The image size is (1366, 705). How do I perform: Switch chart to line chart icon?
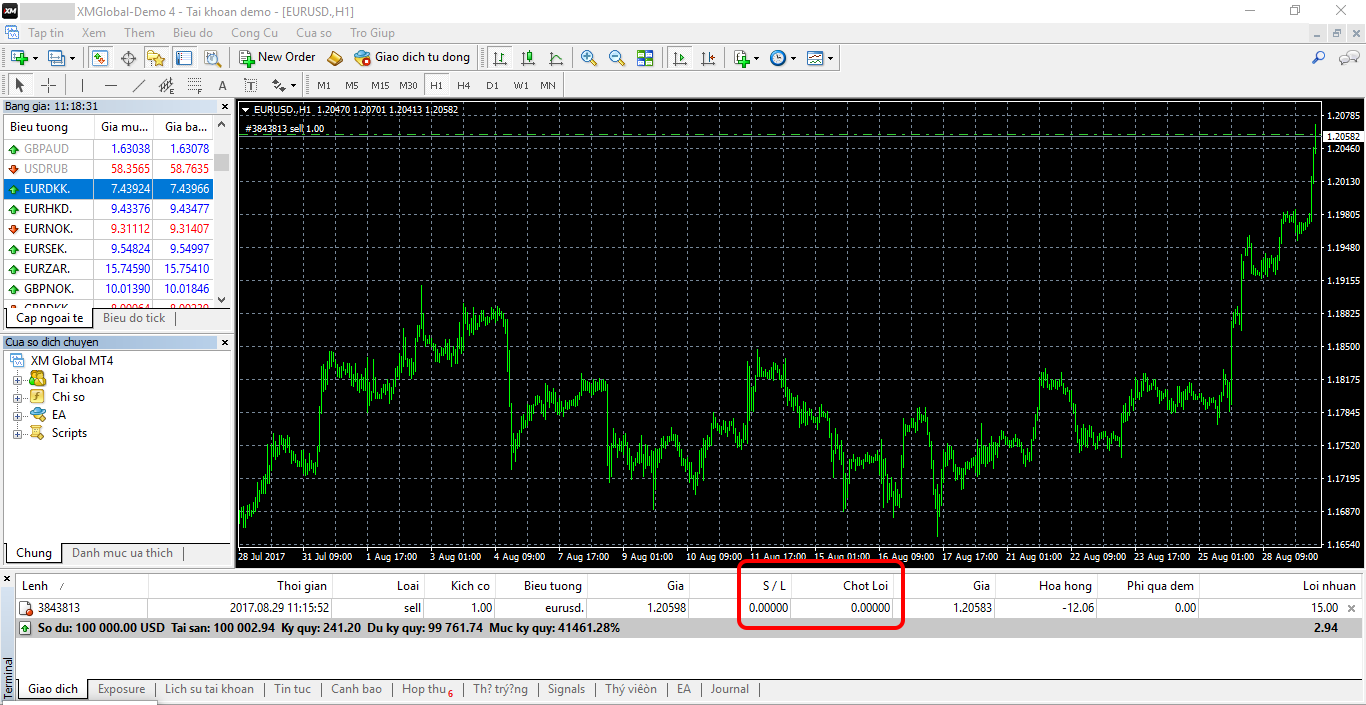pos(556,58)
